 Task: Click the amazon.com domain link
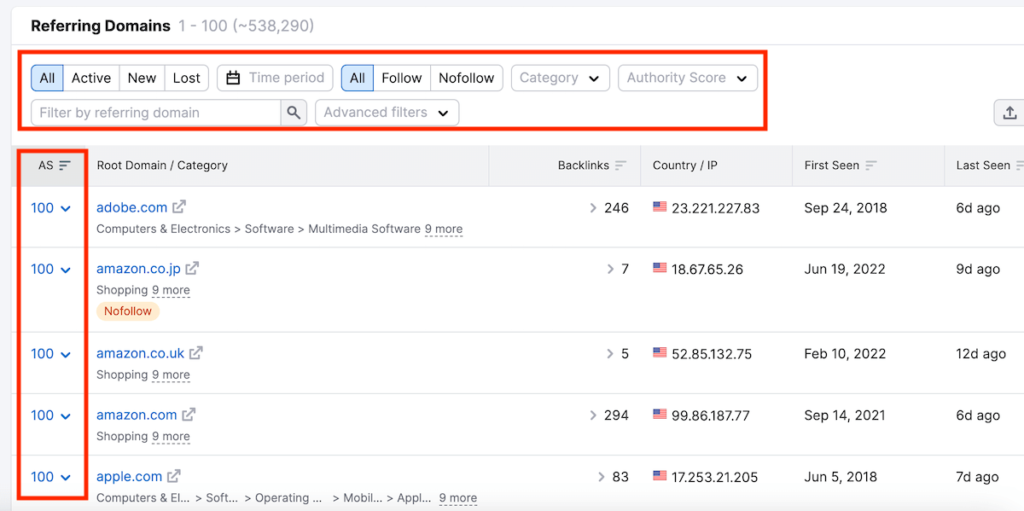click(x=136, y=415)
